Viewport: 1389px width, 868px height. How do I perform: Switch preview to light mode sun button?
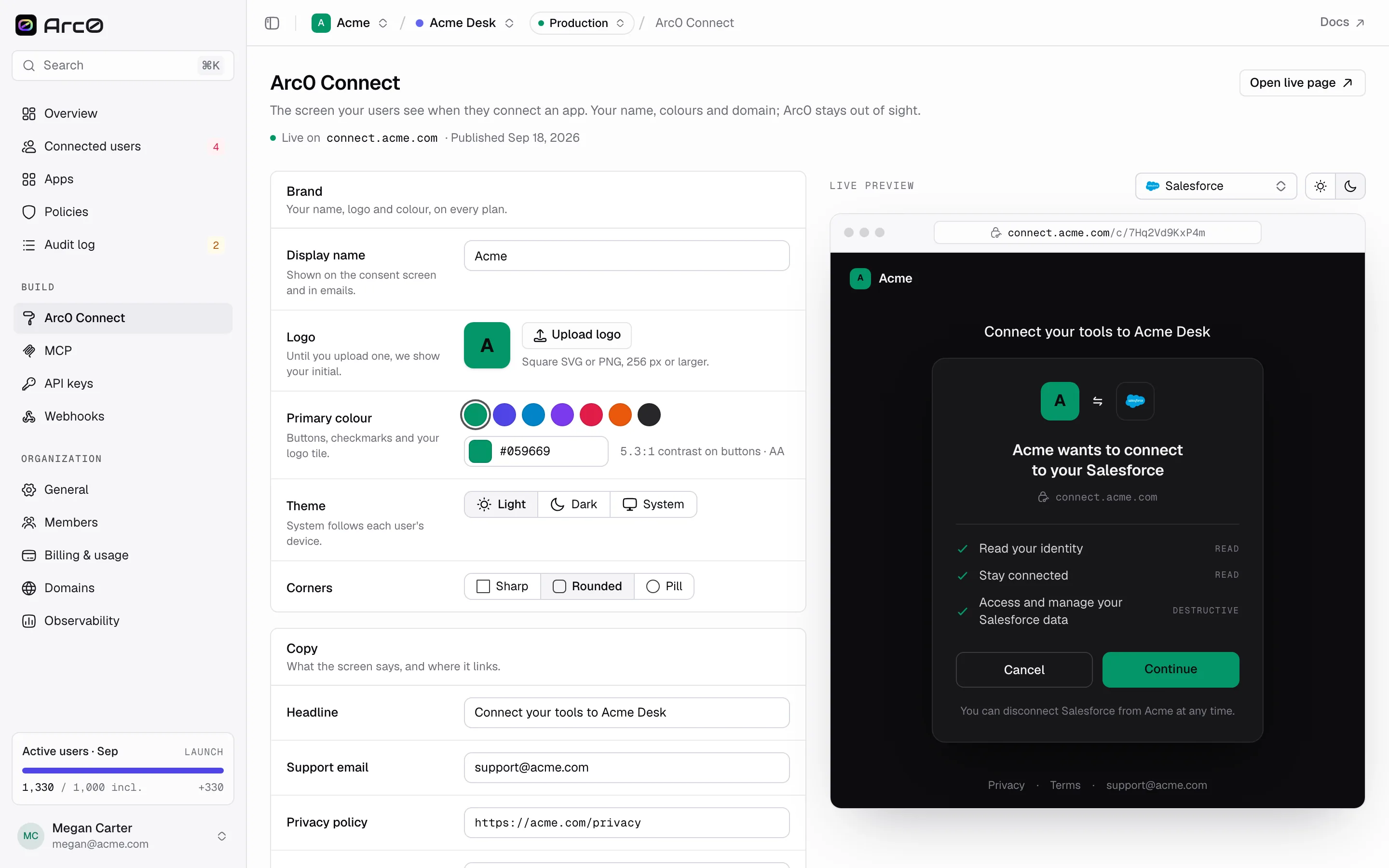click(x=1320, y=186)
